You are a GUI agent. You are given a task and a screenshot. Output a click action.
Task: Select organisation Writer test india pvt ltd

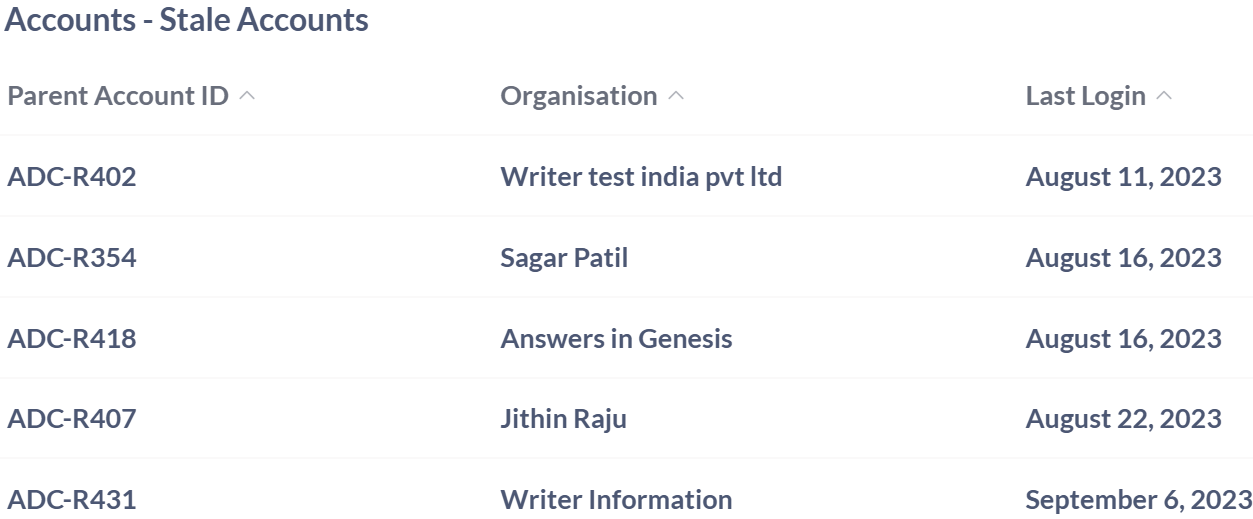coord(641,177)
